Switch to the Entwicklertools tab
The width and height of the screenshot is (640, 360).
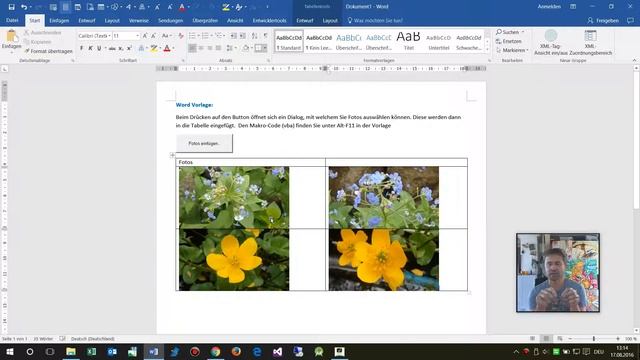tap(269, 20)
